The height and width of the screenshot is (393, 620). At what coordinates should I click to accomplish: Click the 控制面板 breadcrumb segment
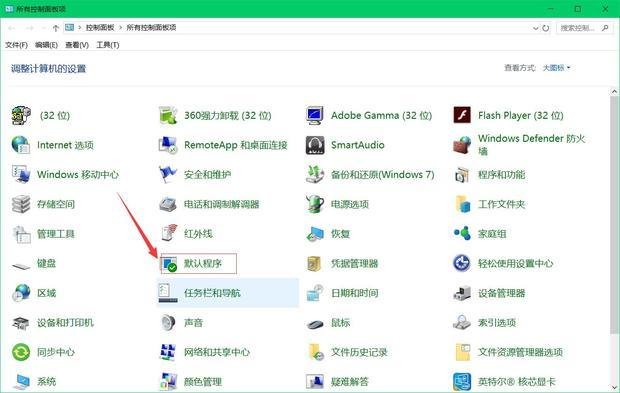100,28
